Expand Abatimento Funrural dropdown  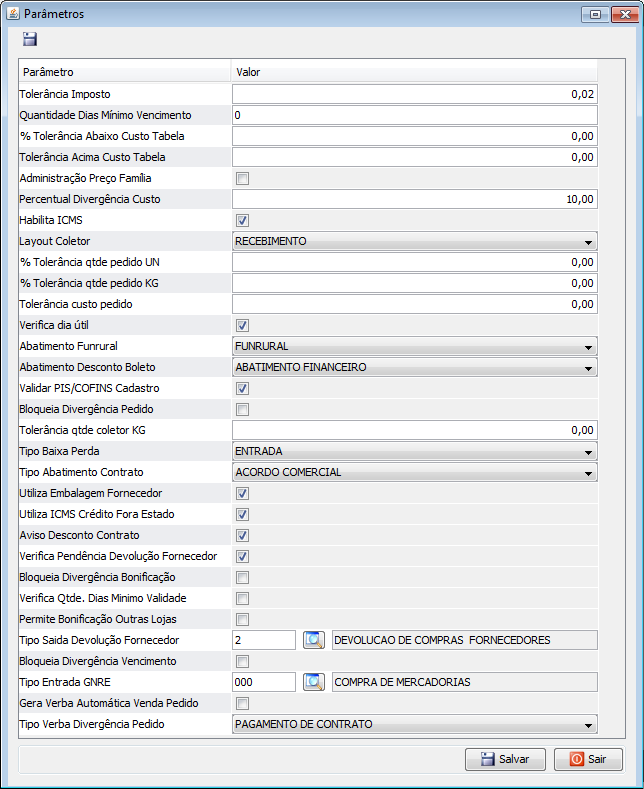point(415,346)
